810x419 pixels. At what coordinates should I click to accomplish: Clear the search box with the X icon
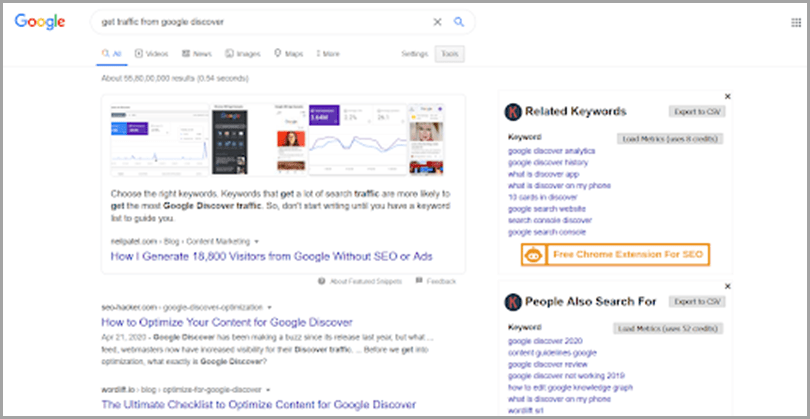[437, 22]
